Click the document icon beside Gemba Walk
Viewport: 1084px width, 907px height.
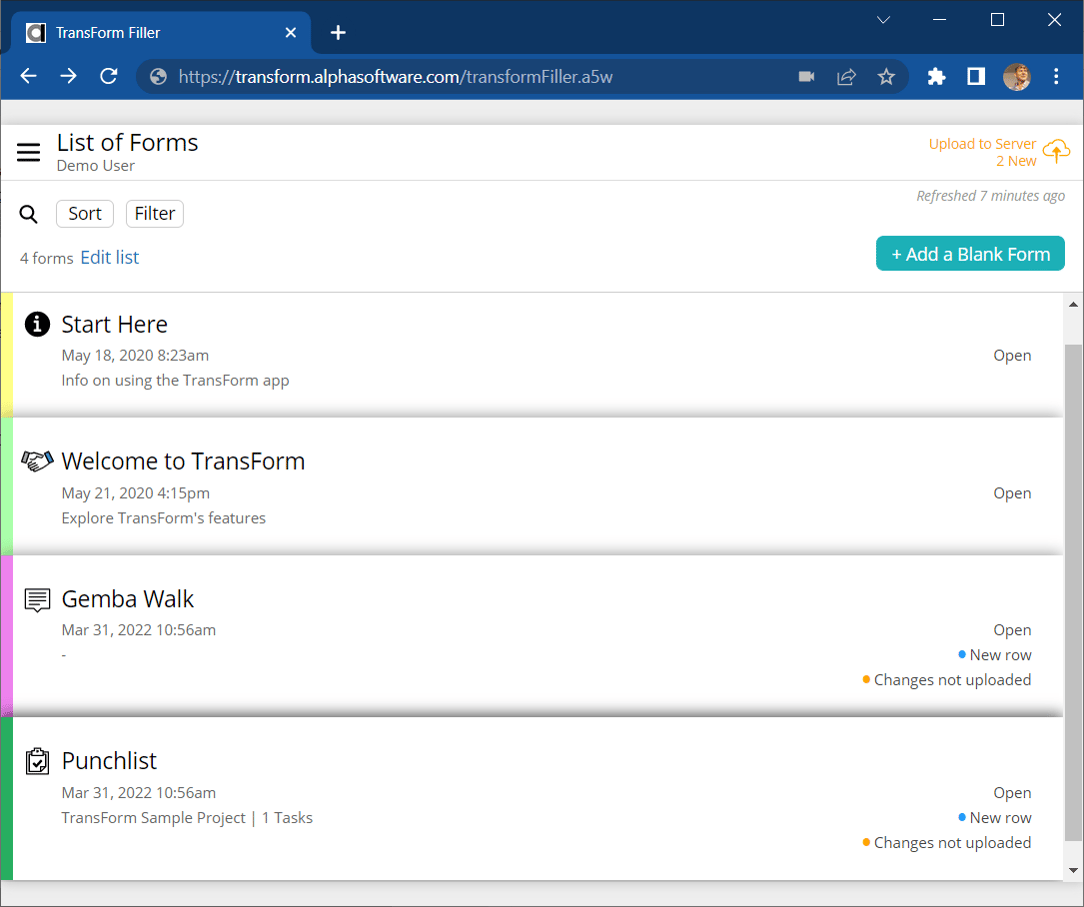tap(37, 599)
